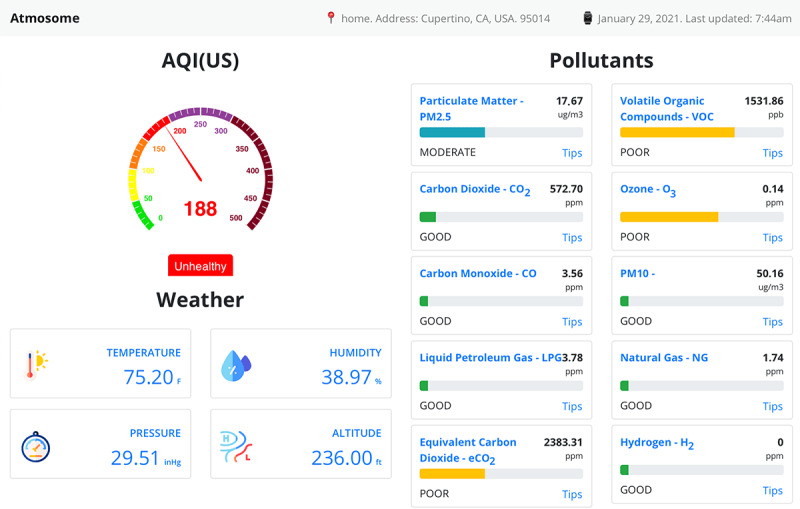
Task: Click the eCO2 yellow level bar
Action: click(452, 474)
